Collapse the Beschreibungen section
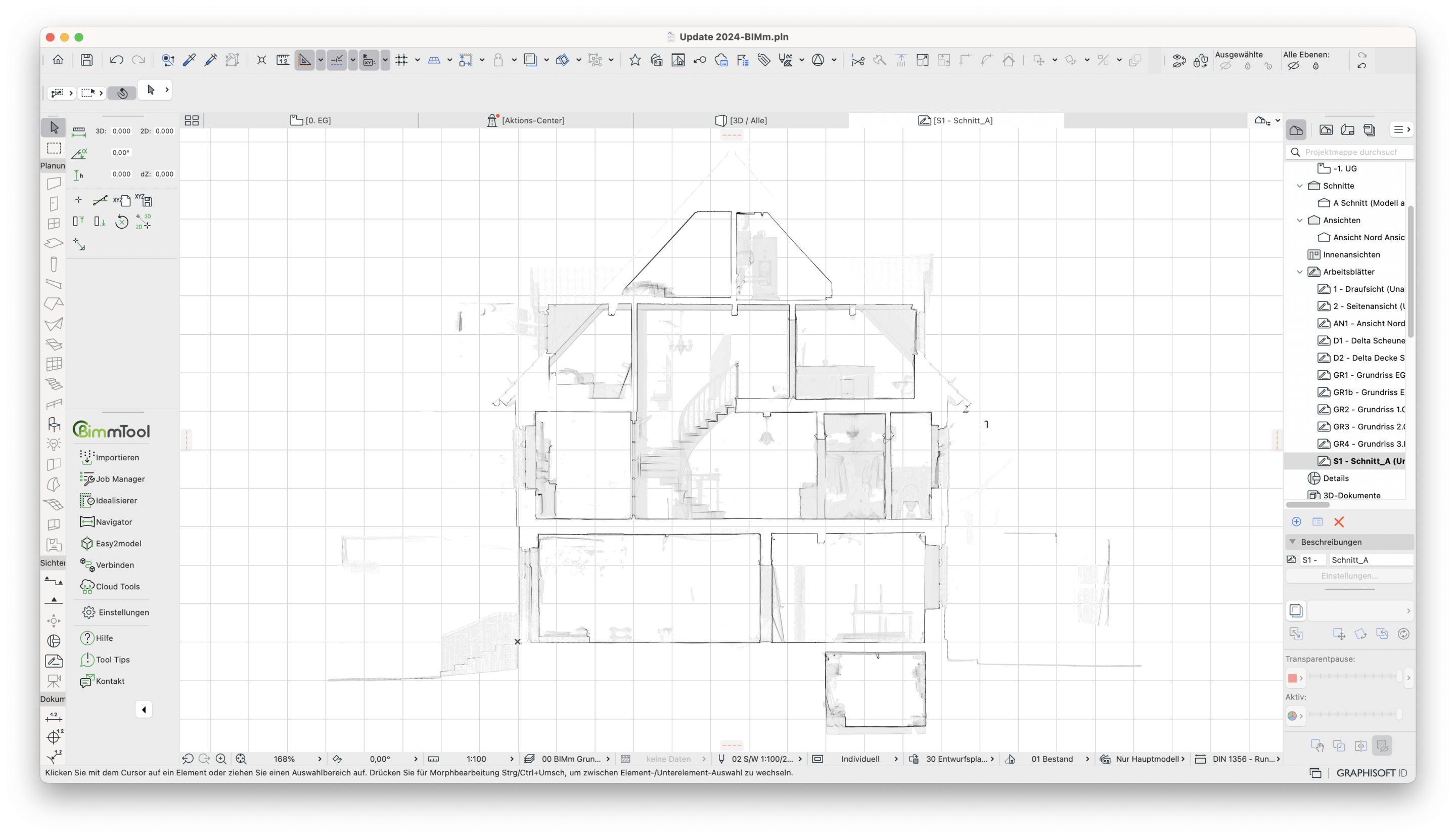Image resolution: width=1456 pixels, height=836 pixels. [x=1292, y=542]
